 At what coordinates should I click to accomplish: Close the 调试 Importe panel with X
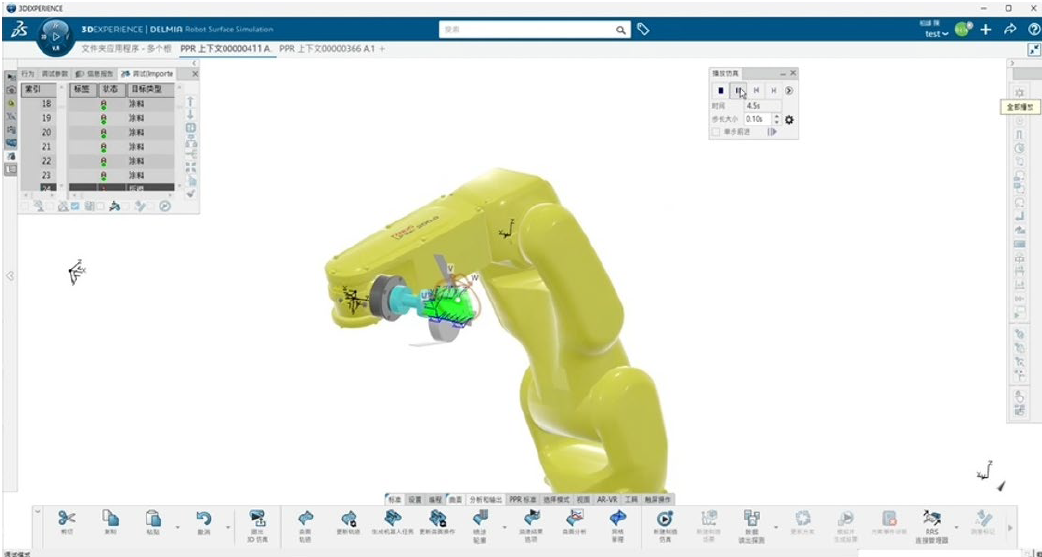195,74
